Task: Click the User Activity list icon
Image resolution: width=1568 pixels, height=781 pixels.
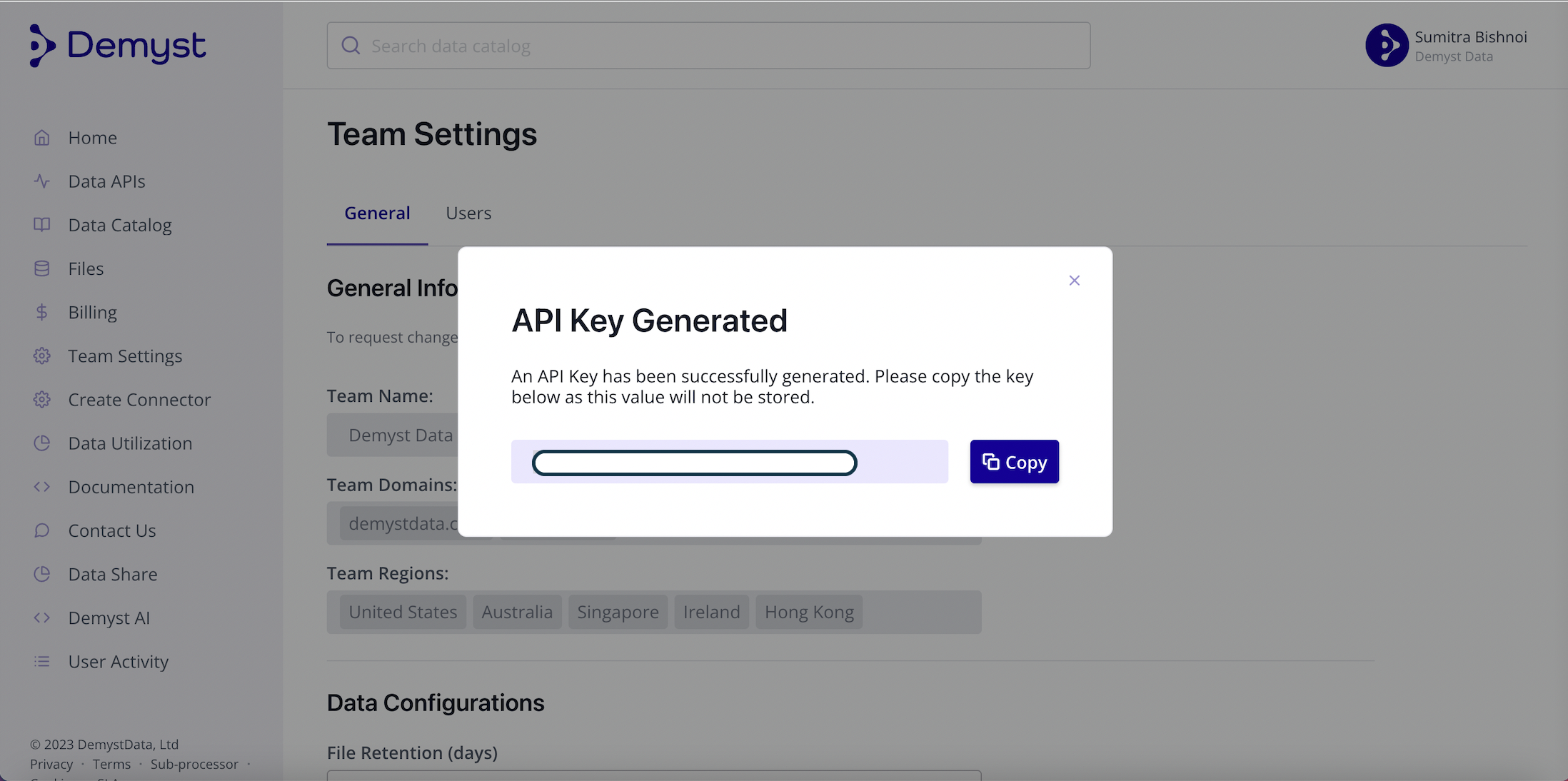Action: (42, 662)
